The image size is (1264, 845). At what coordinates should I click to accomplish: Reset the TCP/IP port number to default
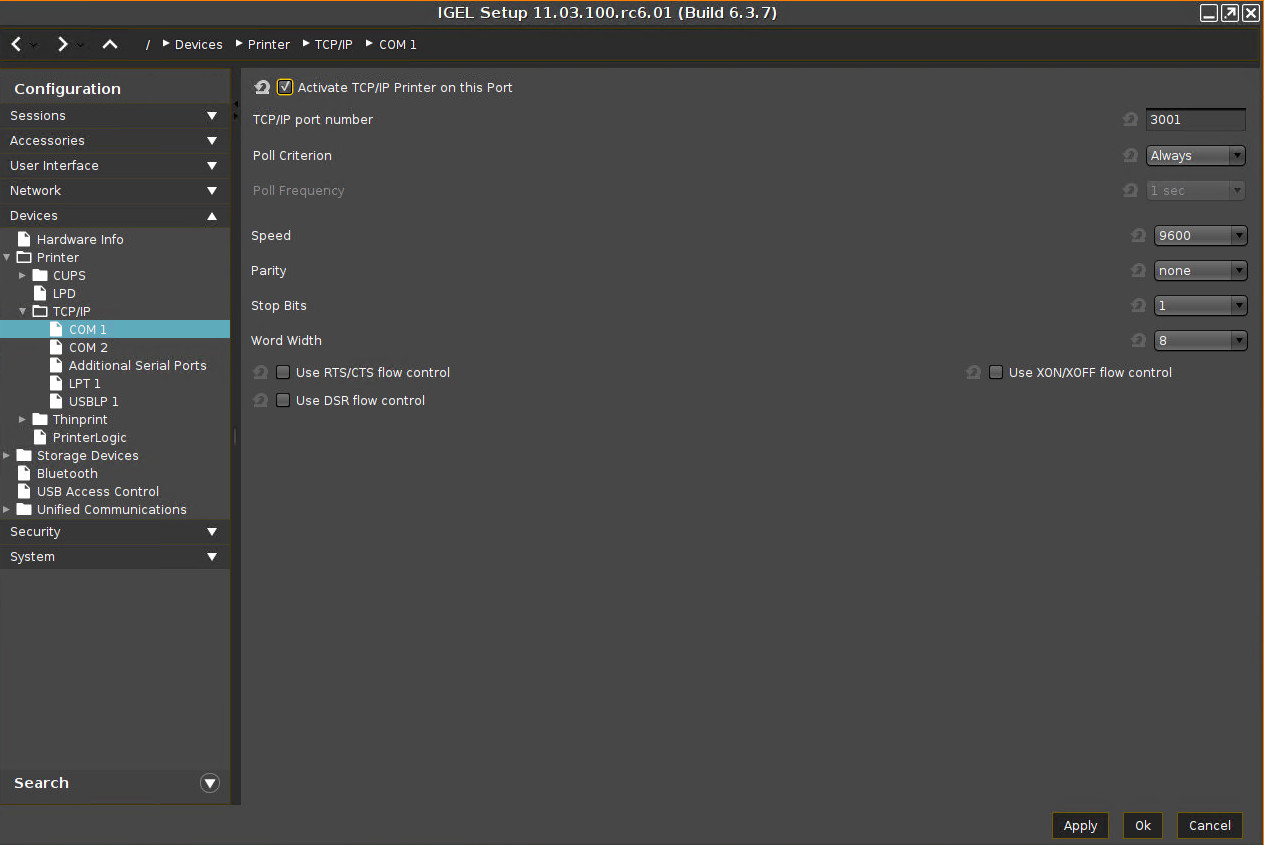tap(1130, 119)
